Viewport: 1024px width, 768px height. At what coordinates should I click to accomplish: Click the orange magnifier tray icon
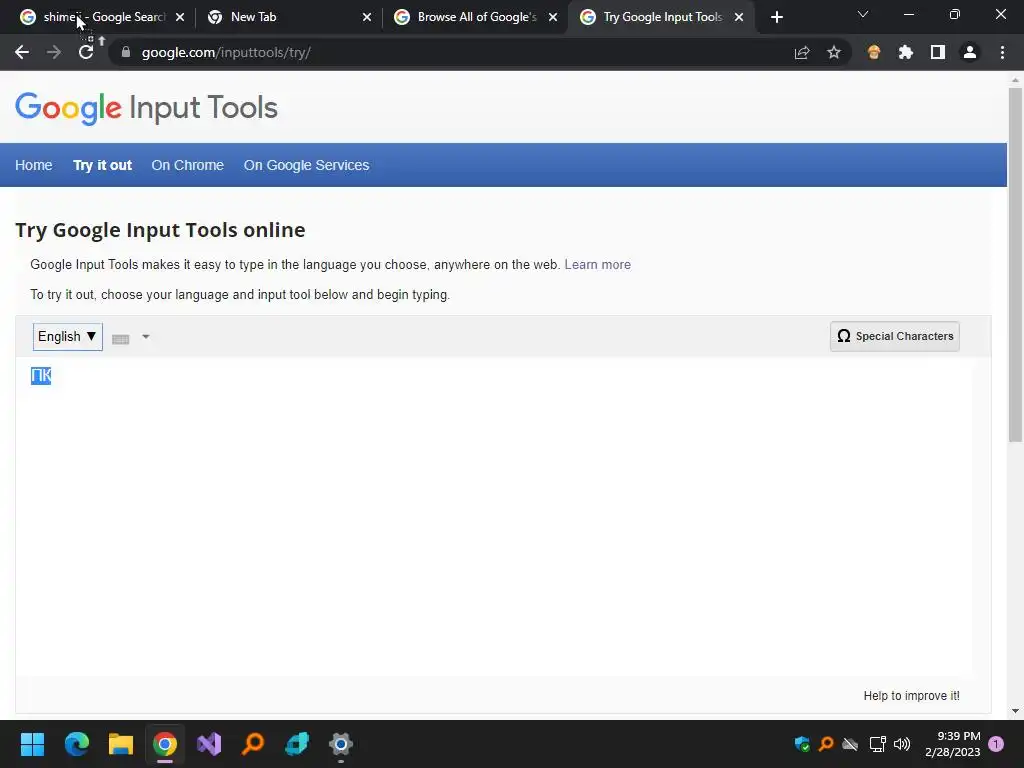pyautogui.click(x=826, y=744)
